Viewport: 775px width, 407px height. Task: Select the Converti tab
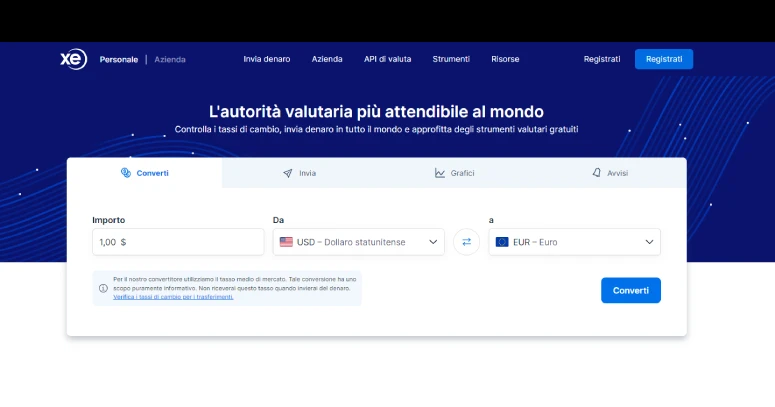pyautogui.click(x=144, y=173)
